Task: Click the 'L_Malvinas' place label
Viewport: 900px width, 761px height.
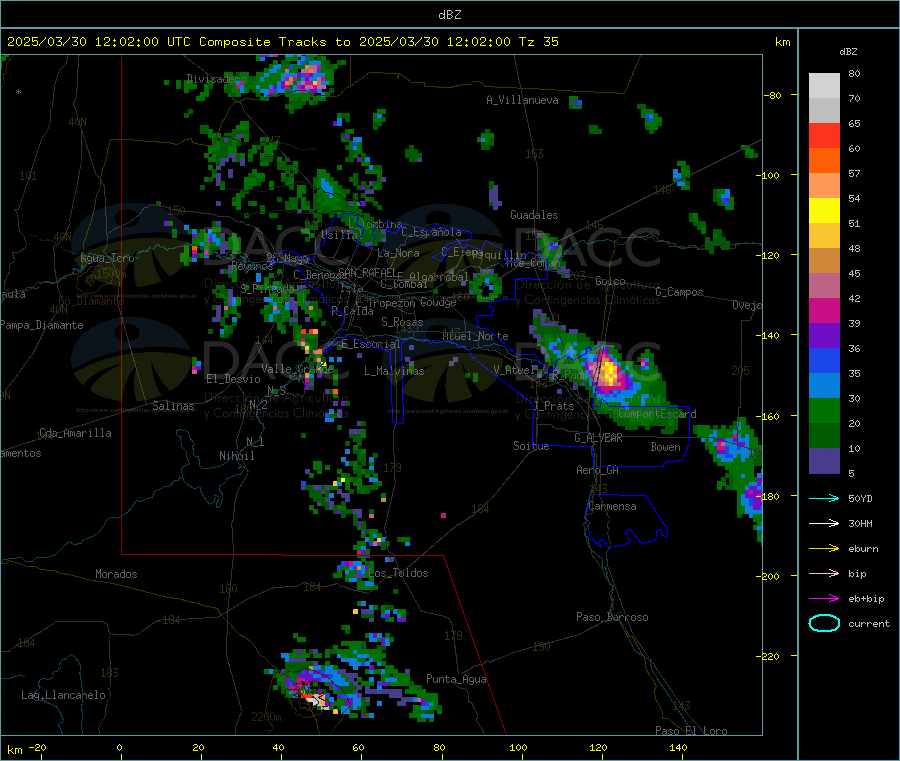Action: (394, 371)
